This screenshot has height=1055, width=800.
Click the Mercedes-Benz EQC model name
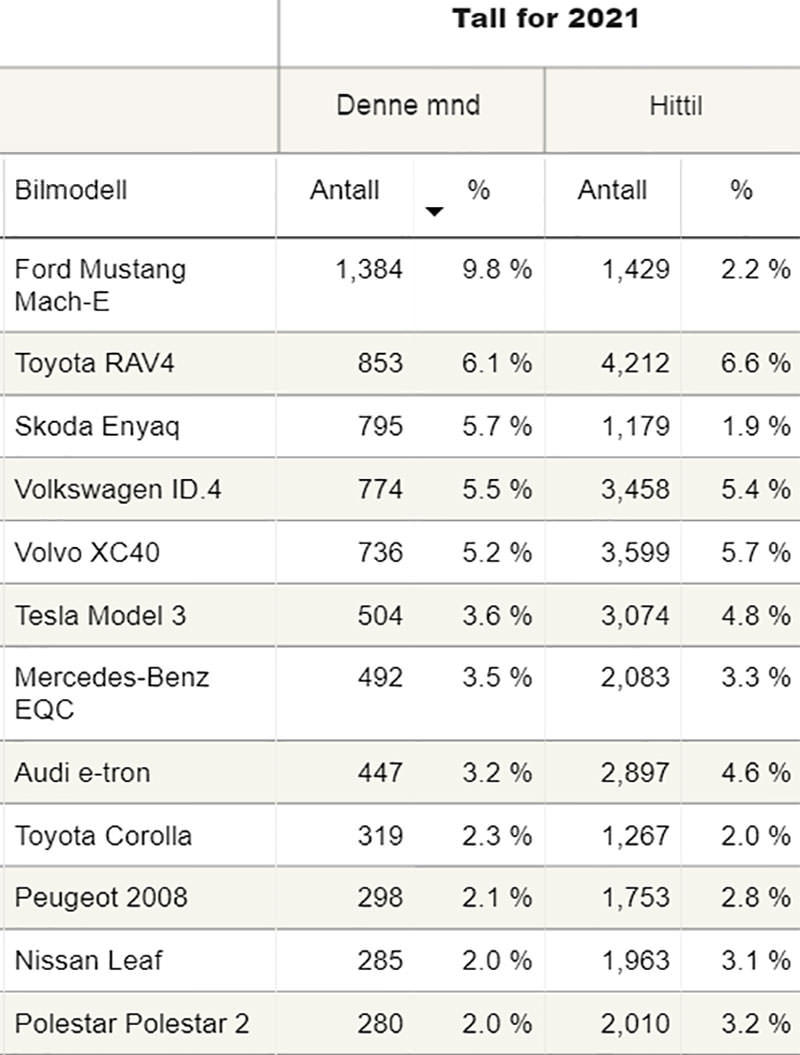[x=112, y=692]
